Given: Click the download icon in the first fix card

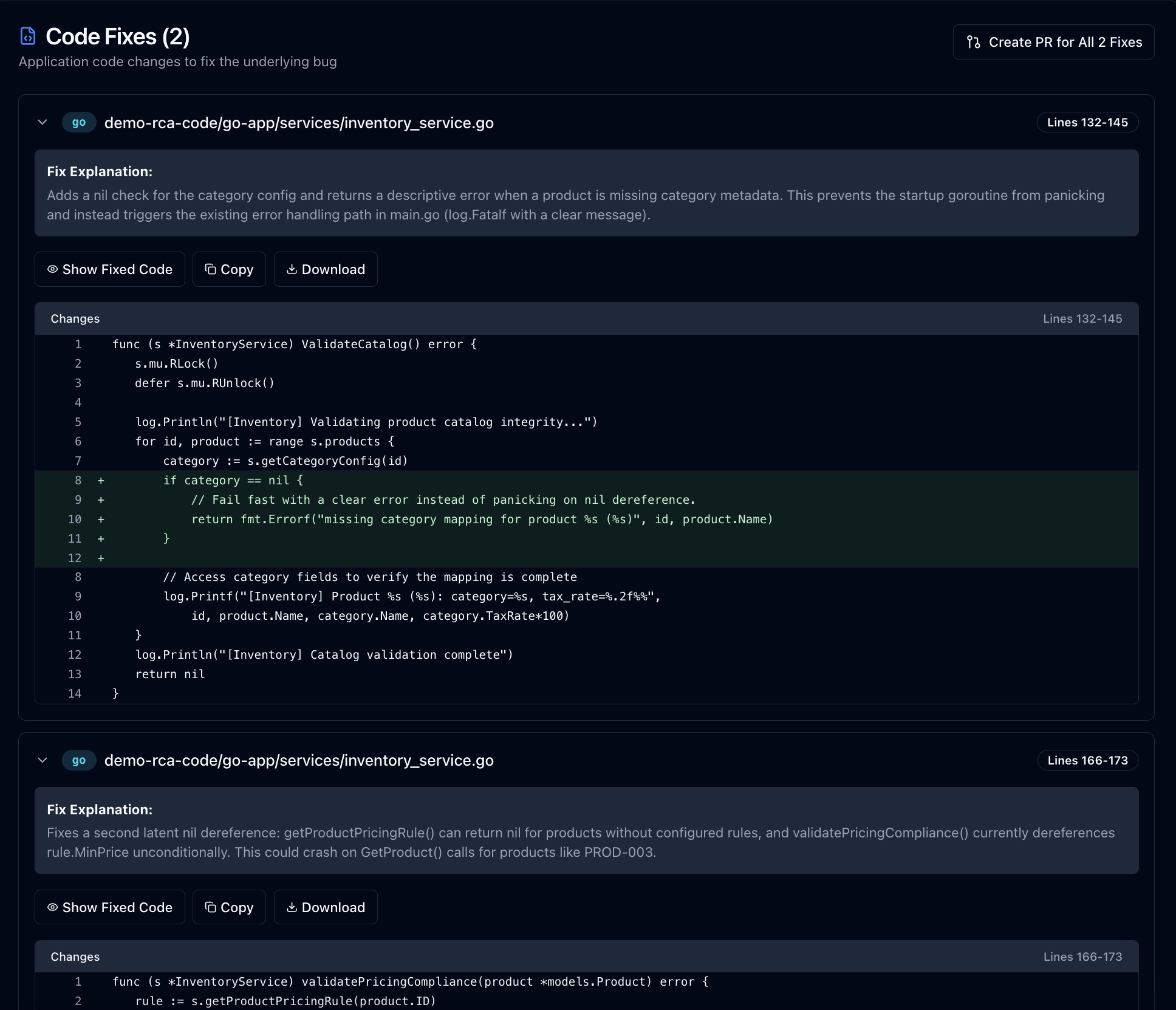Looking at the screenshot, I should coord(292,269).
